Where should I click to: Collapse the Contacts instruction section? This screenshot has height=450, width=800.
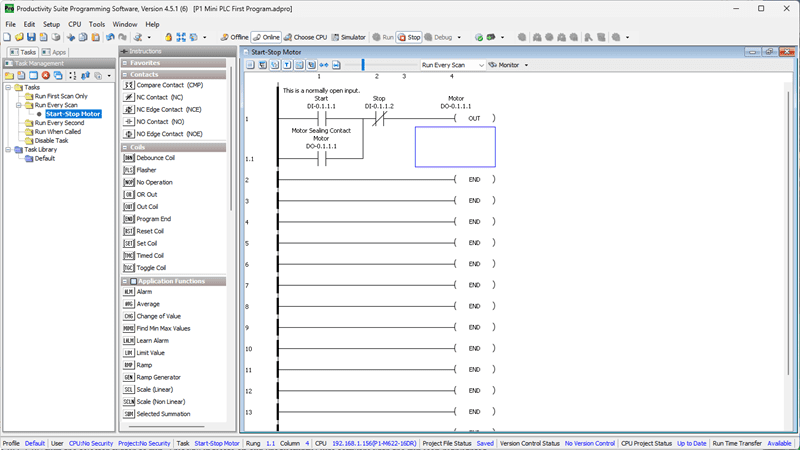(x=125, y=74)
